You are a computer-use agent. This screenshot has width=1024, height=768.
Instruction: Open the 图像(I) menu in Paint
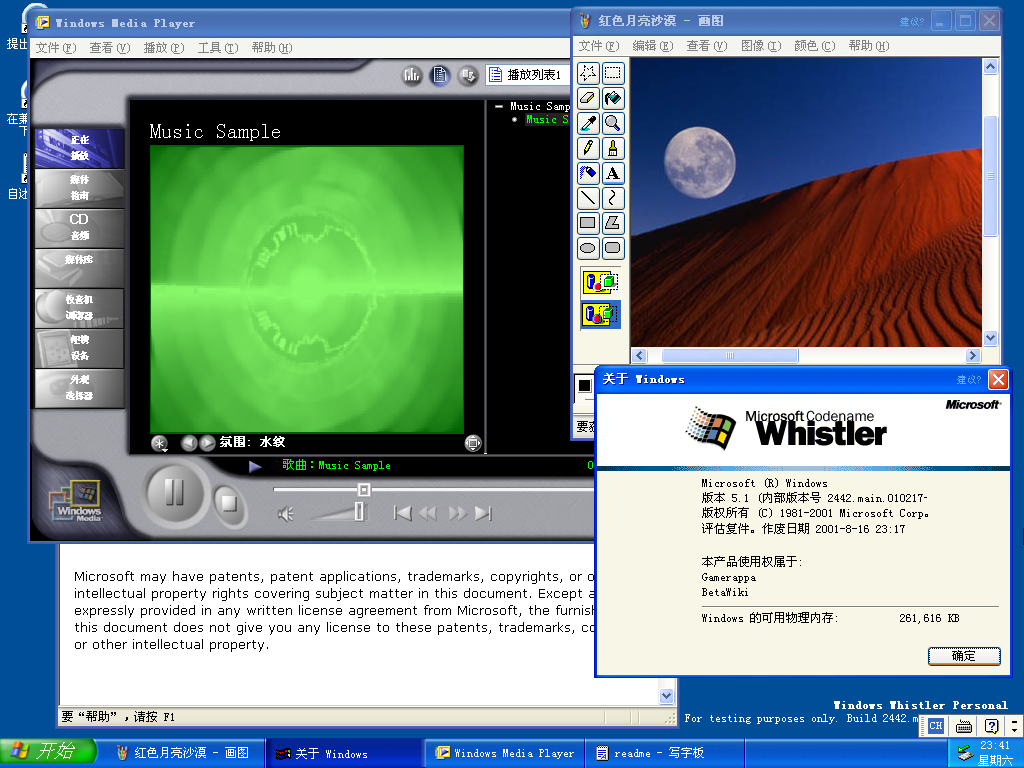(759, 46)
